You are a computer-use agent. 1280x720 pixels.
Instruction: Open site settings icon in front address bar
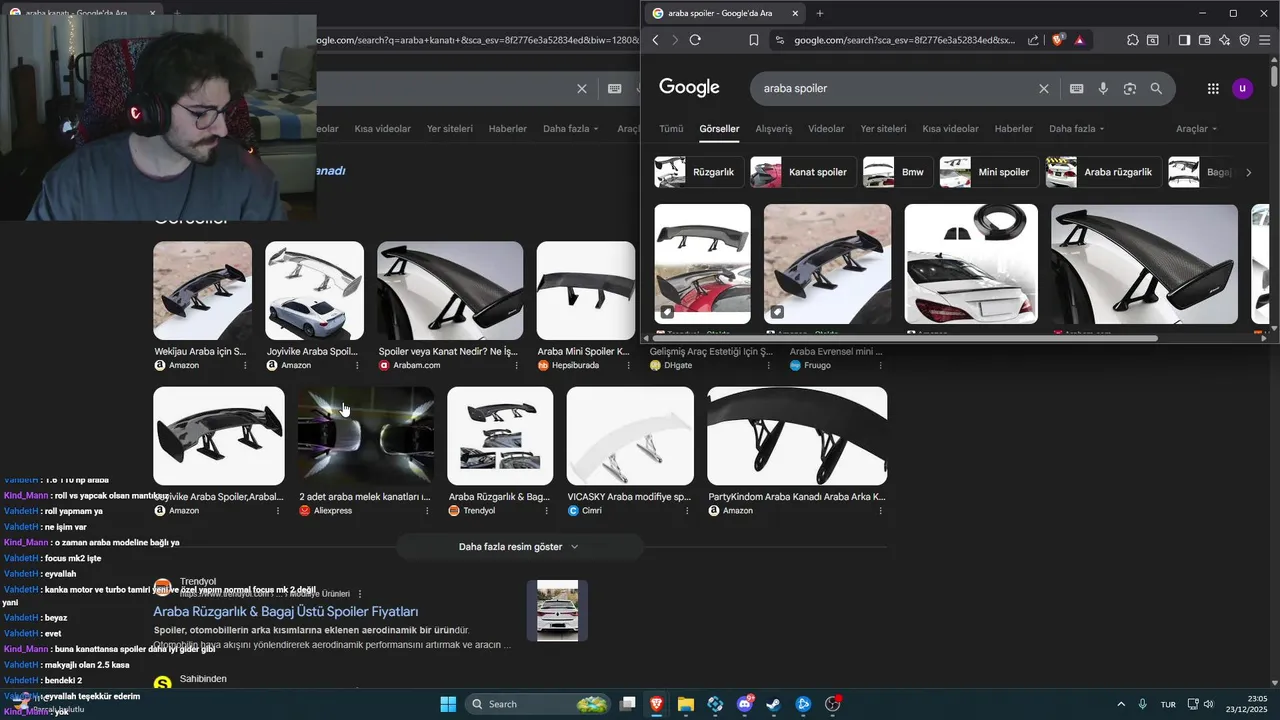780,40
